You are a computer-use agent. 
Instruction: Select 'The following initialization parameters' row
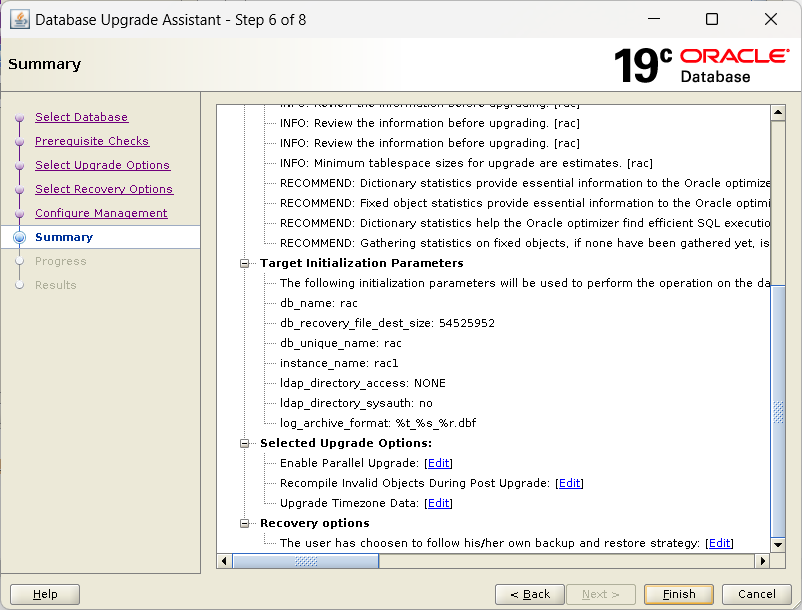pos(525,283)
